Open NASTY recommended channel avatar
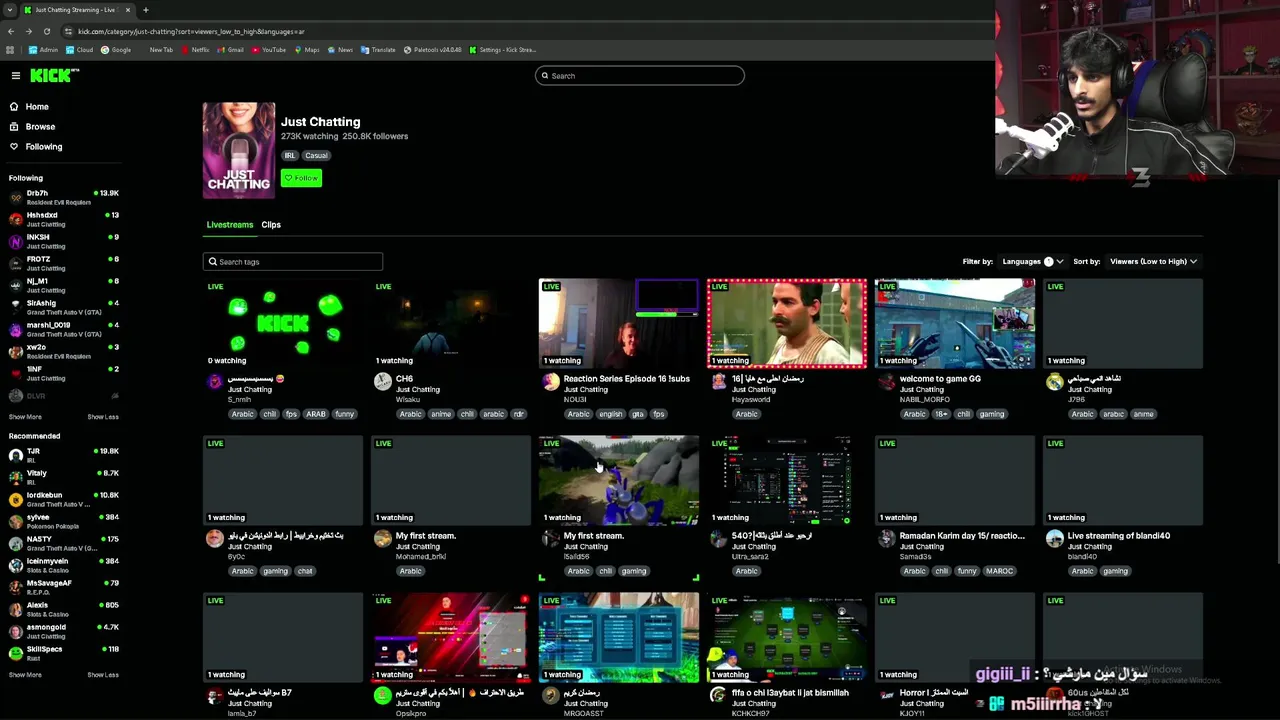The width and height of the screenshot is (1280, 720). [x=15, y=543]
